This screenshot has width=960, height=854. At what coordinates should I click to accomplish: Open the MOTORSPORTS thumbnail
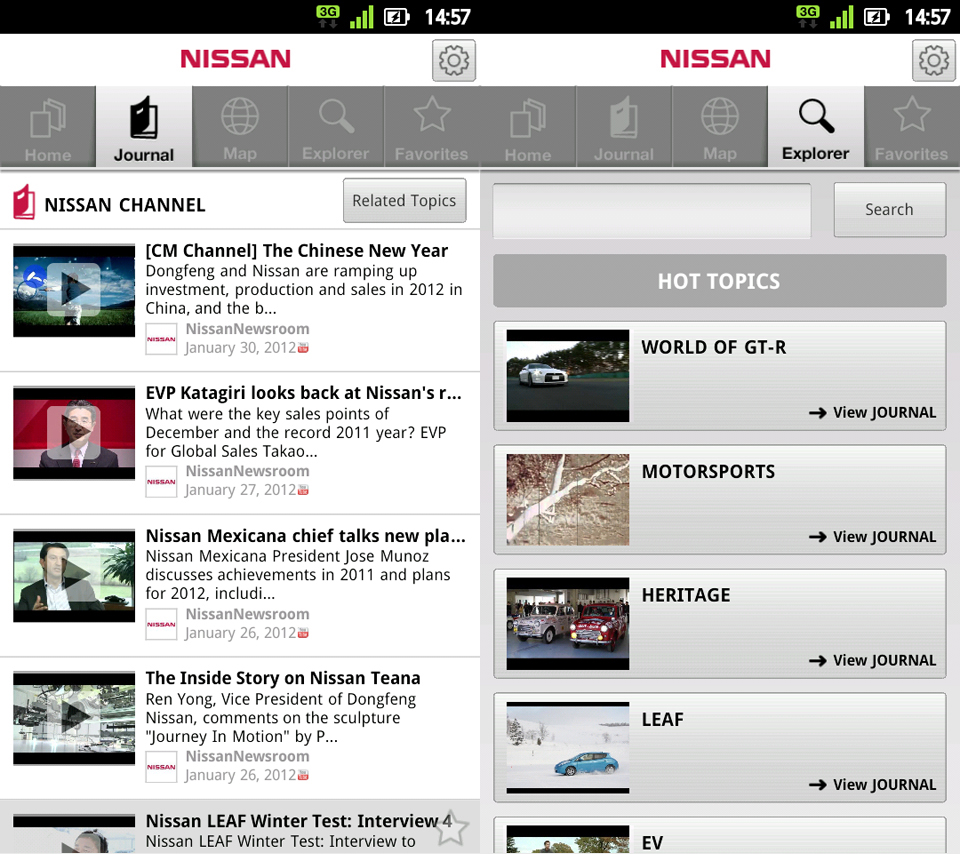pos(568,500)
